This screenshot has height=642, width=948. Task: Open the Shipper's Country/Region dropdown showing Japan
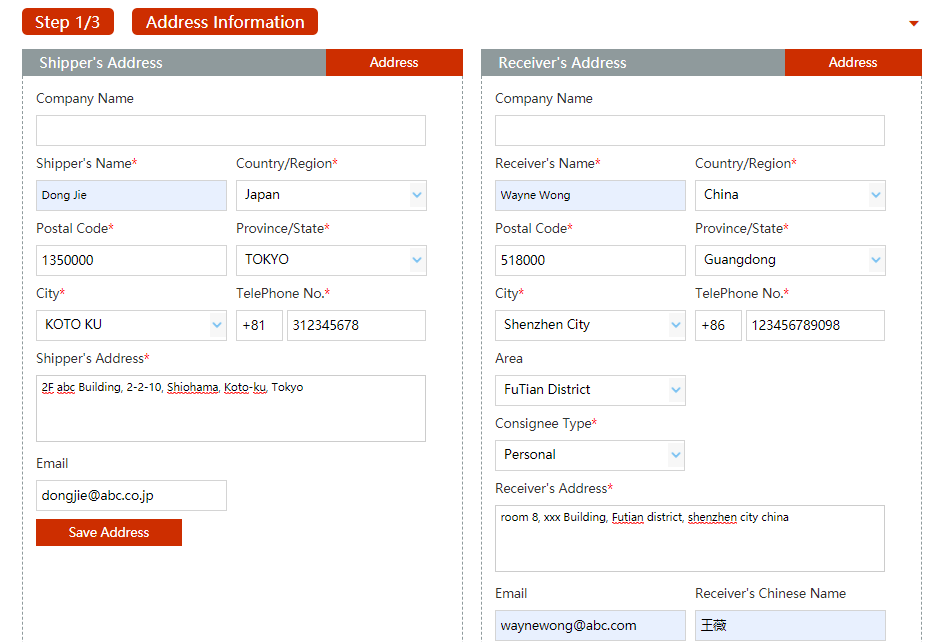(x=331, y=195)
